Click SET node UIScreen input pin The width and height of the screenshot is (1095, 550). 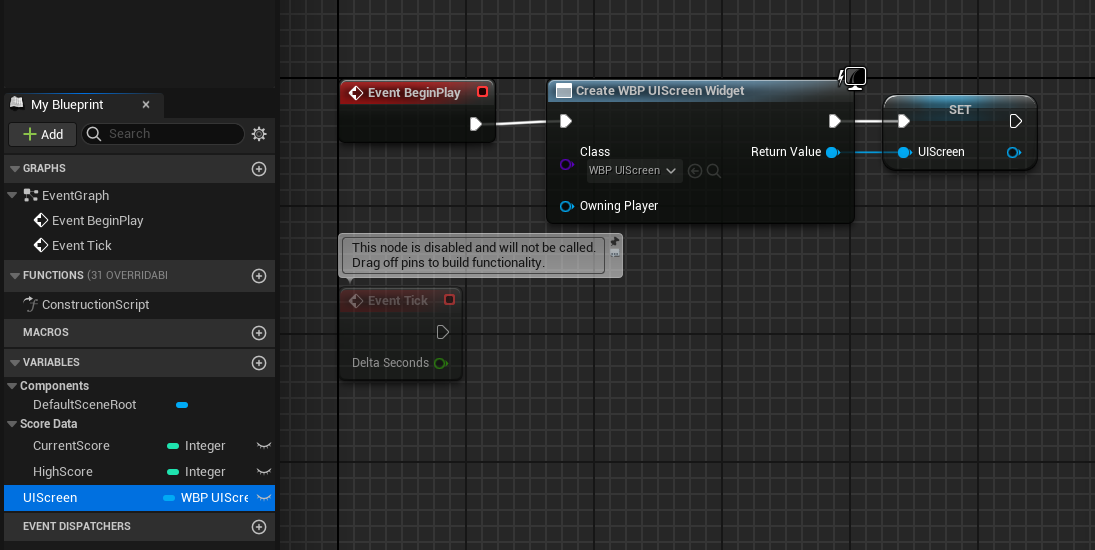pyautogui.click(x=904, y=152)
